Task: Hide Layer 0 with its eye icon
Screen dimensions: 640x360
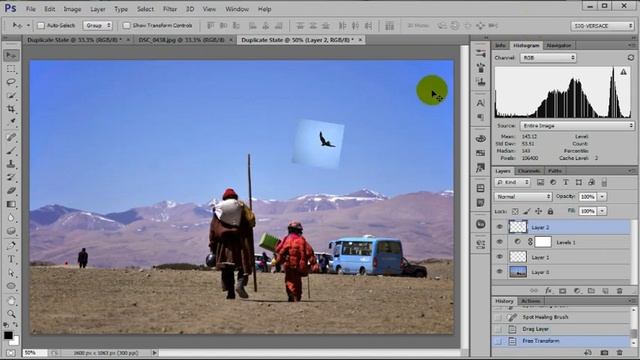Action: point(500,271)
